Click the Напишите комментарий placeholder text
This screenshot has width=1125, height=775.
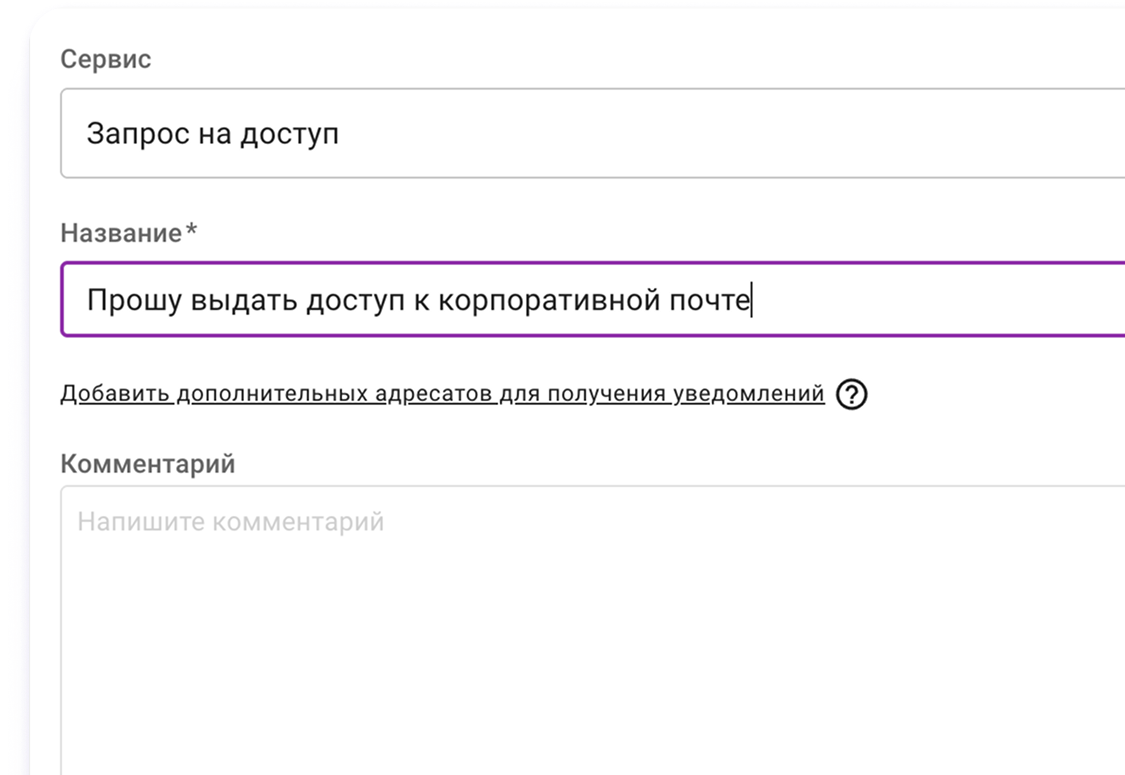point(231,522)
